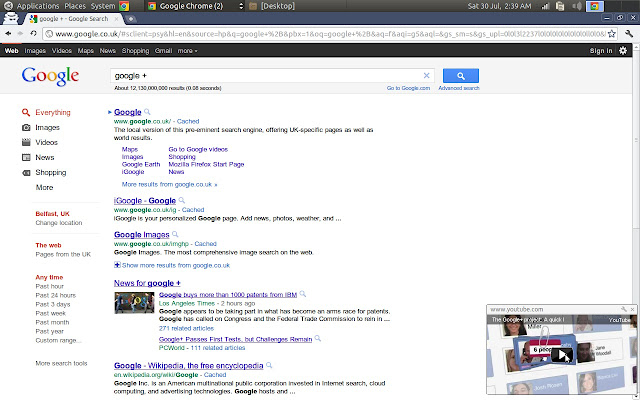This screenshot has height=400, width=640.
Task: Select Videos in top Google bar
Action: click(62, 51)
